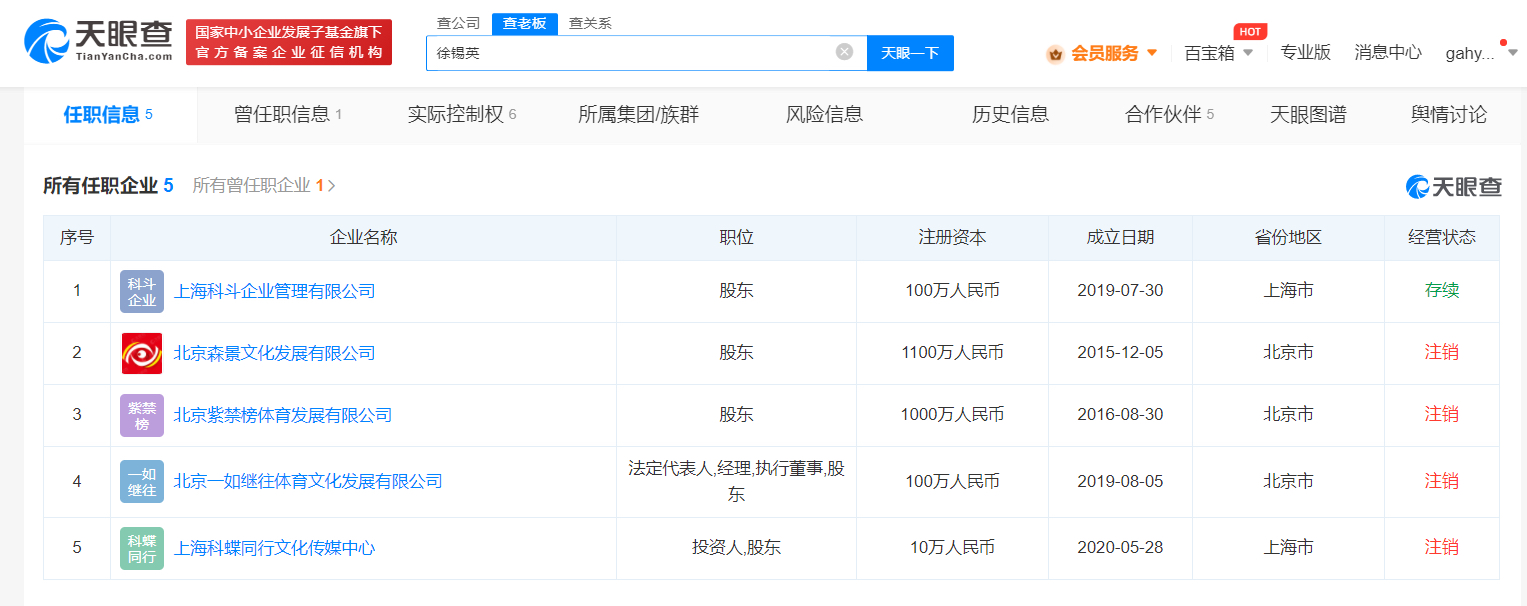The height and width of the screenshot is (606, 1527).
Task: Open the 一如继往 company logo icon
Action: click(x=142, y=481)
